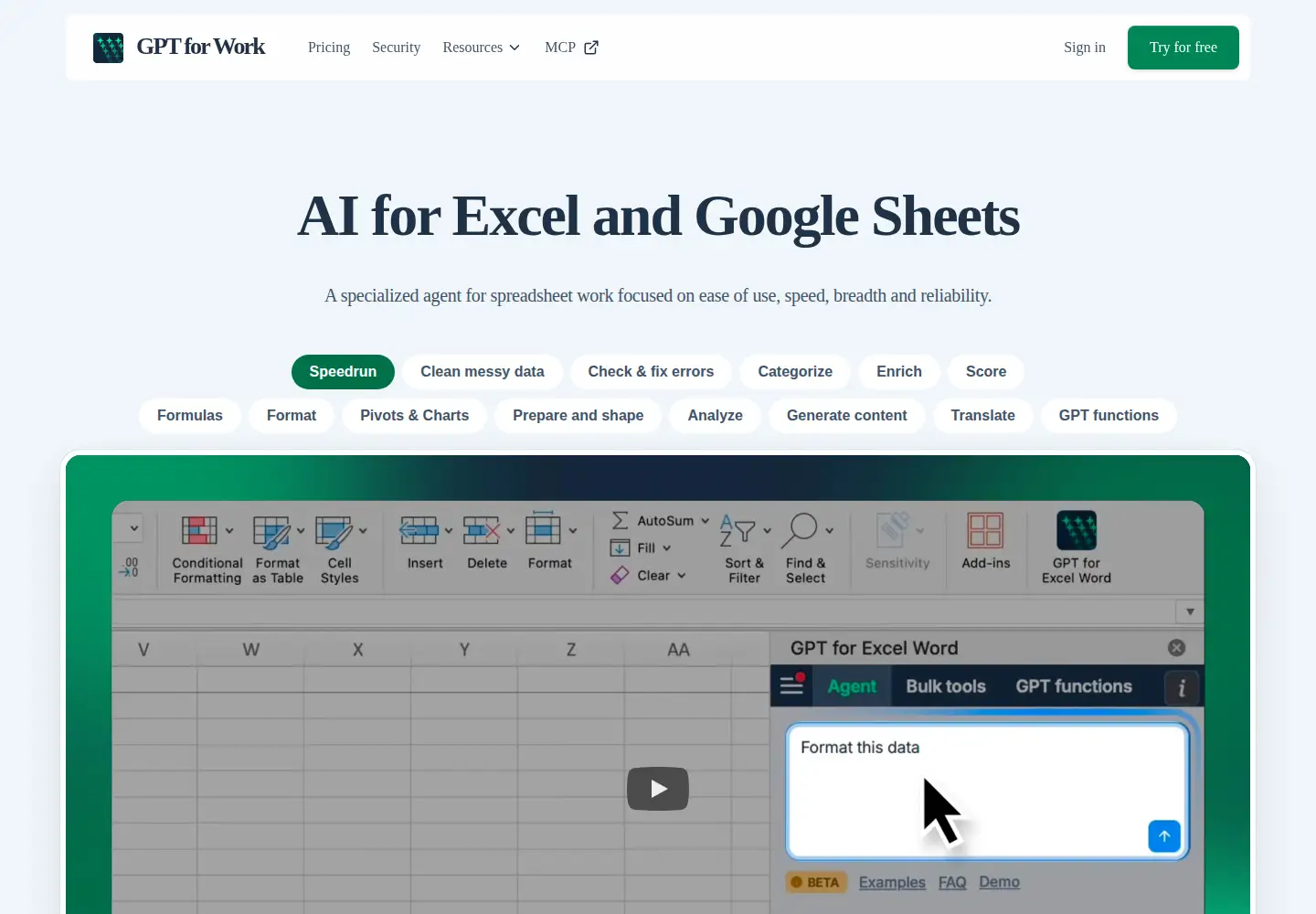Expand the Find & Select dropdown arrow
The width and height of the screenshot is (1316, 914).
[829, 530]
